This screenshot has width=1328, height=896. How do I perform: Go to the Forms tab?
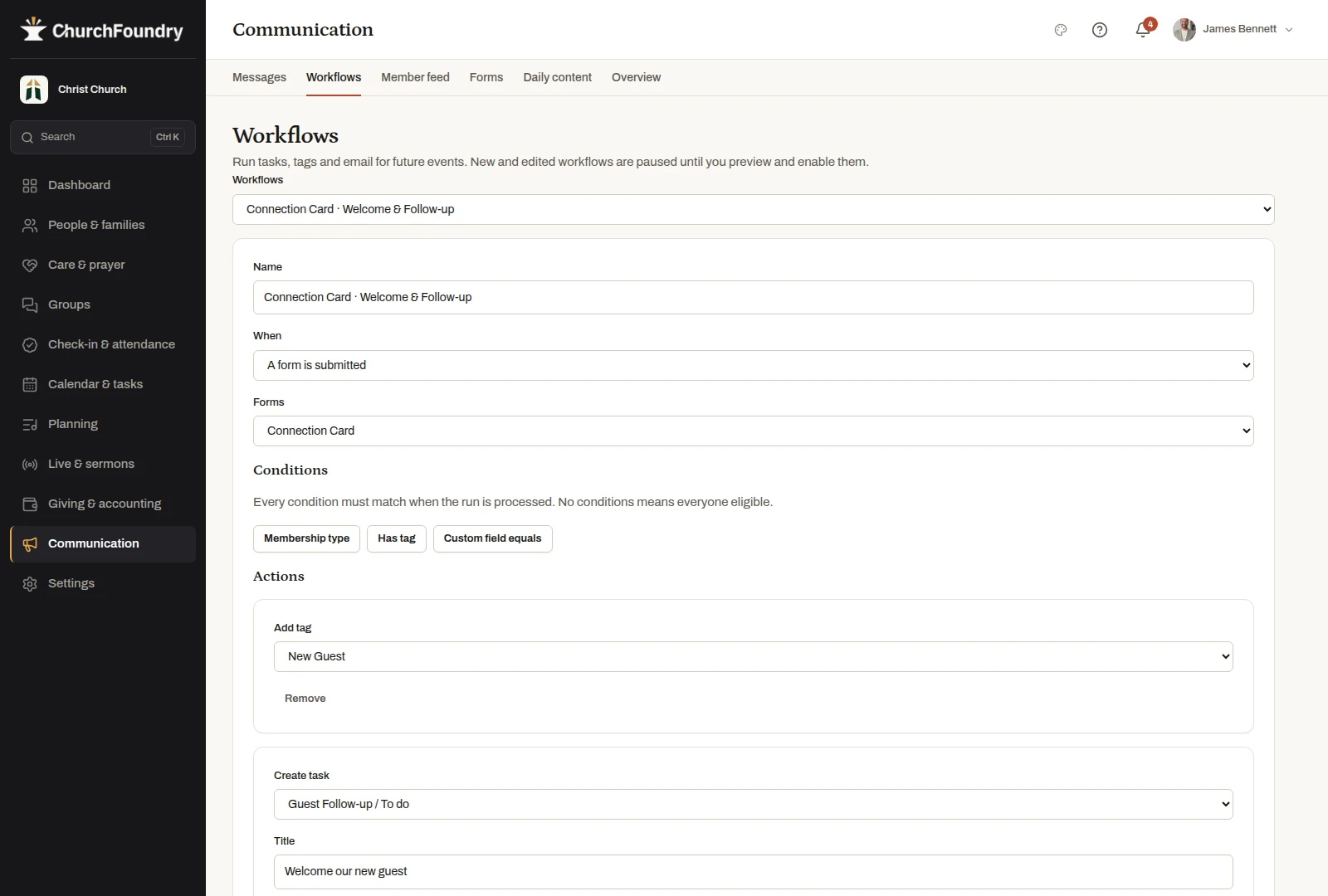pyautogui.click(x=486, y=77)
